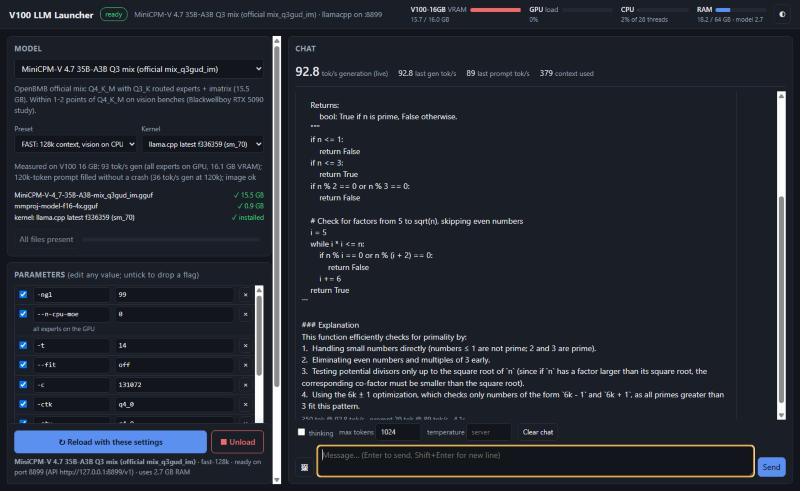Viewport: 800px width, 491px height.
Task: Click the PARAMETERS section heading
Action: (39, 275)
